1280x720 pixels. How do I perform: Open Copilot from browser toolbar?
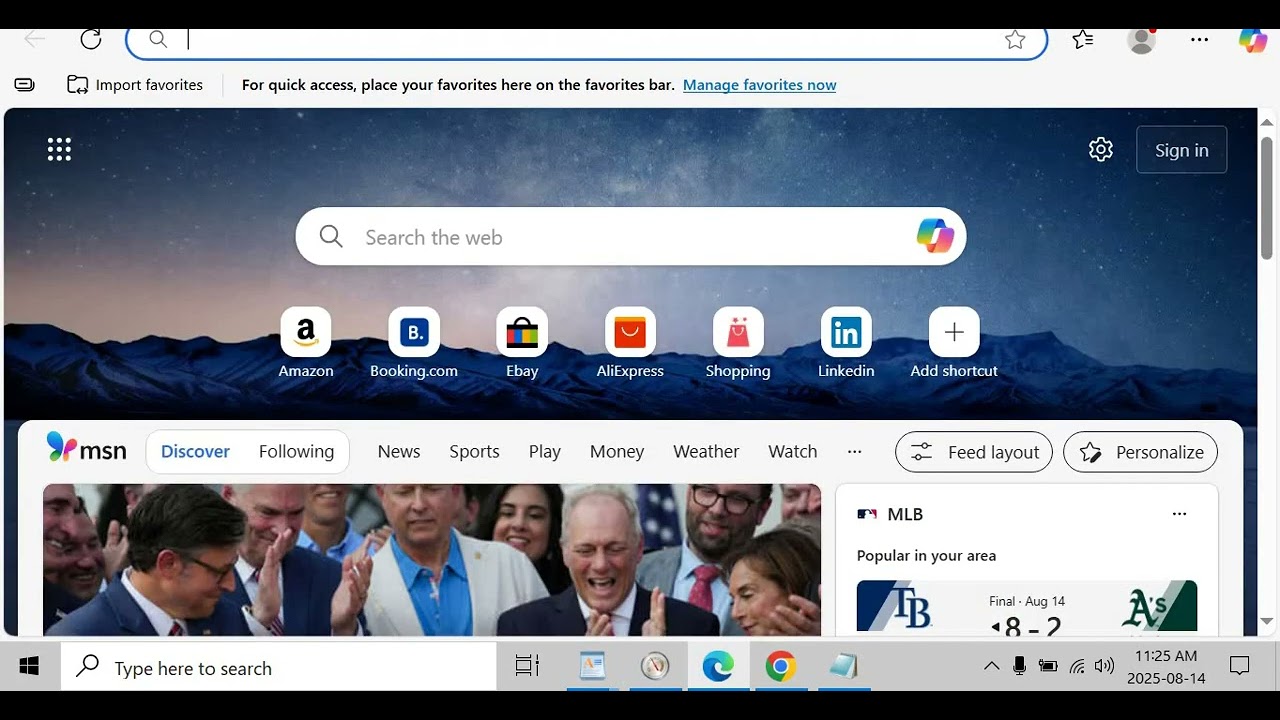click(x=1253, y=39)
